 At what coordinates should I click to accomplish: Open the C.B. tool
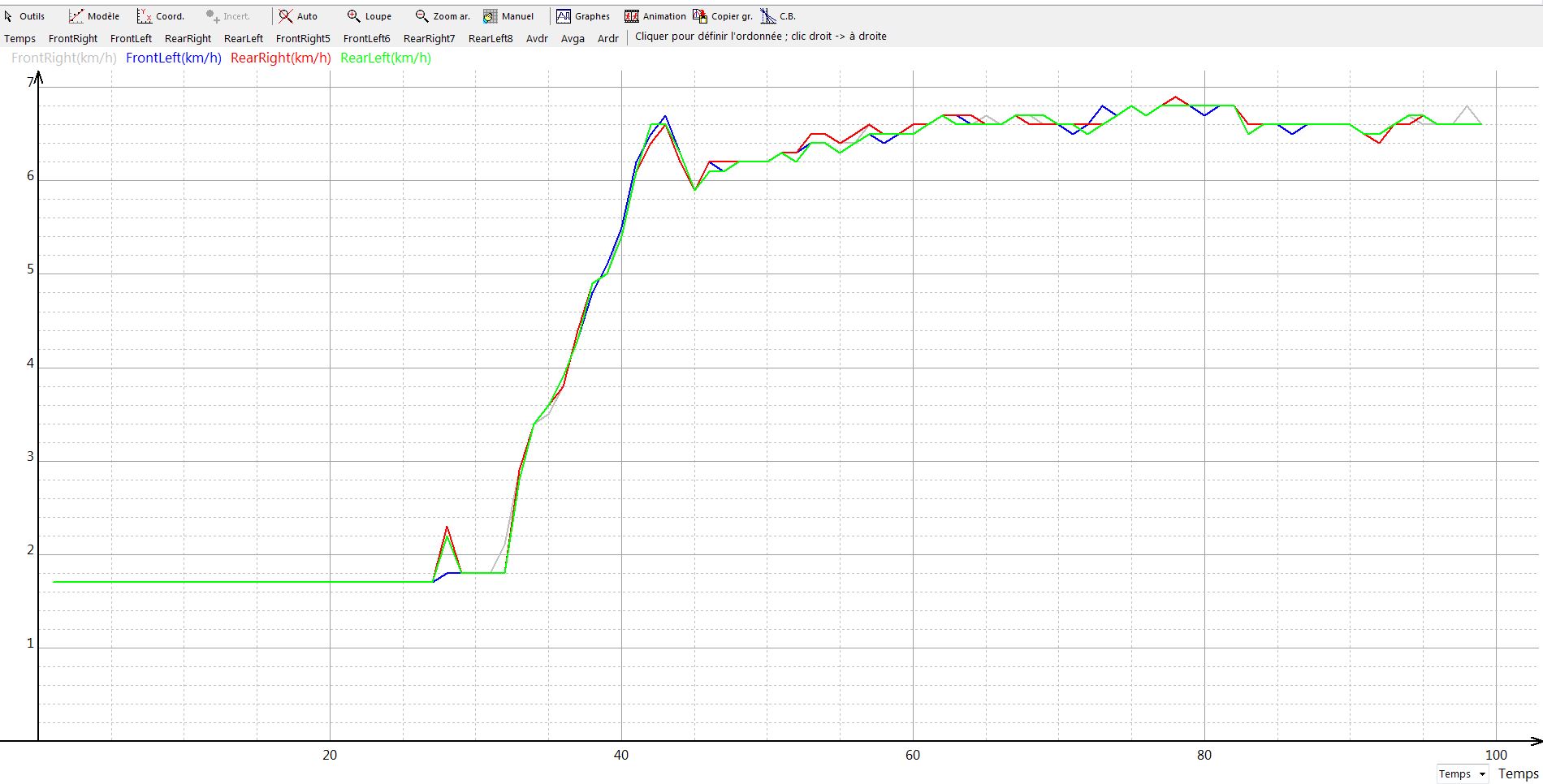779,16
